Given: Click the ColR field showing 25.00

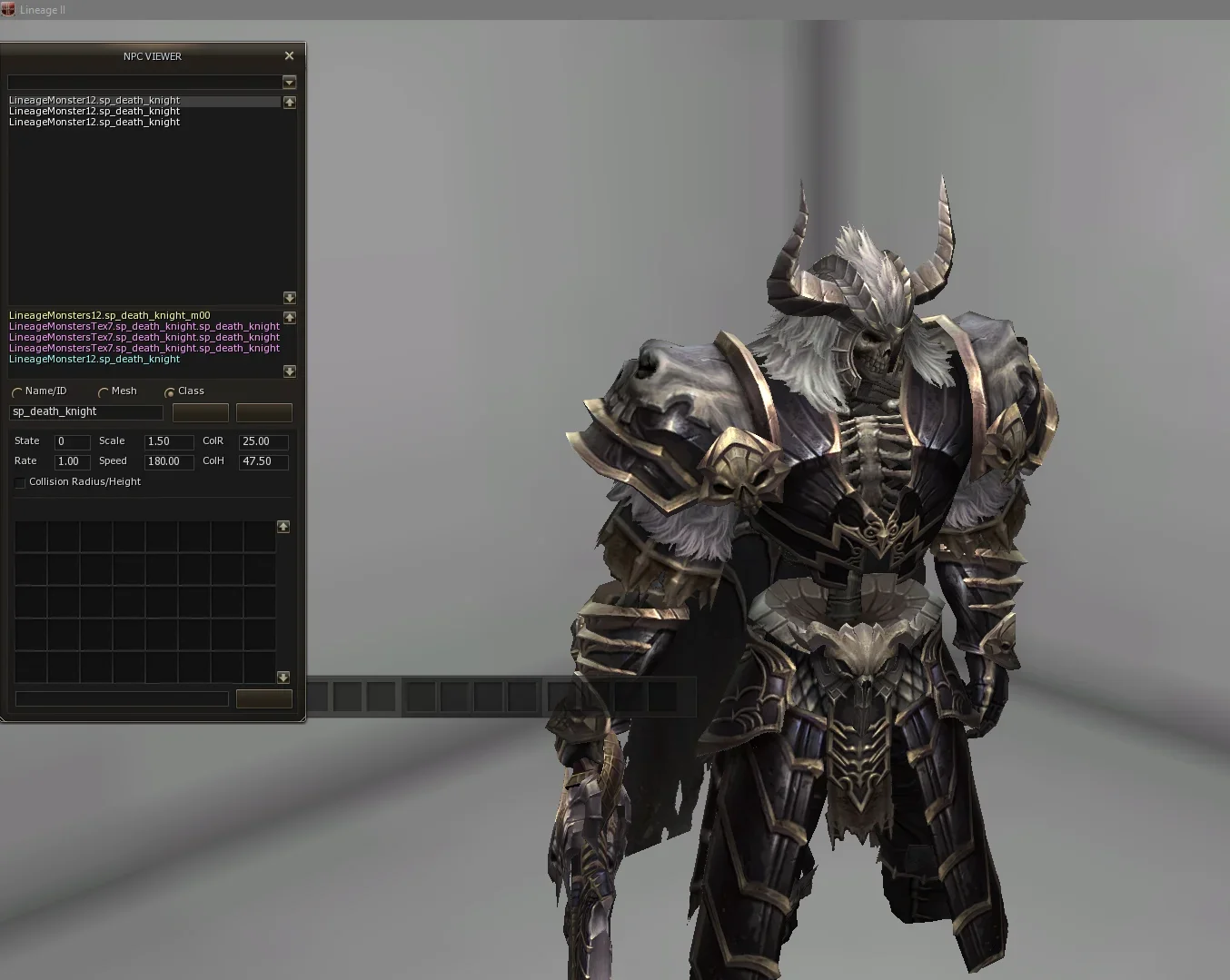Looking at the screenshot, I should [x=263, y=442].
